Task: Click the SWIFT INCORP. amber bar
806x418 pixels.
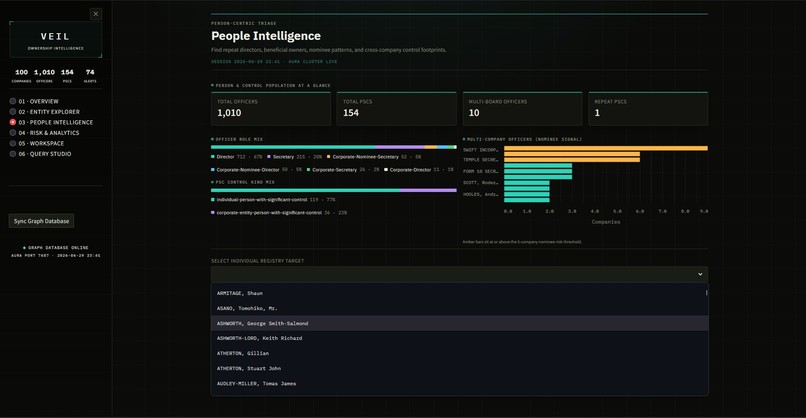Action: (x=606, y=149)
